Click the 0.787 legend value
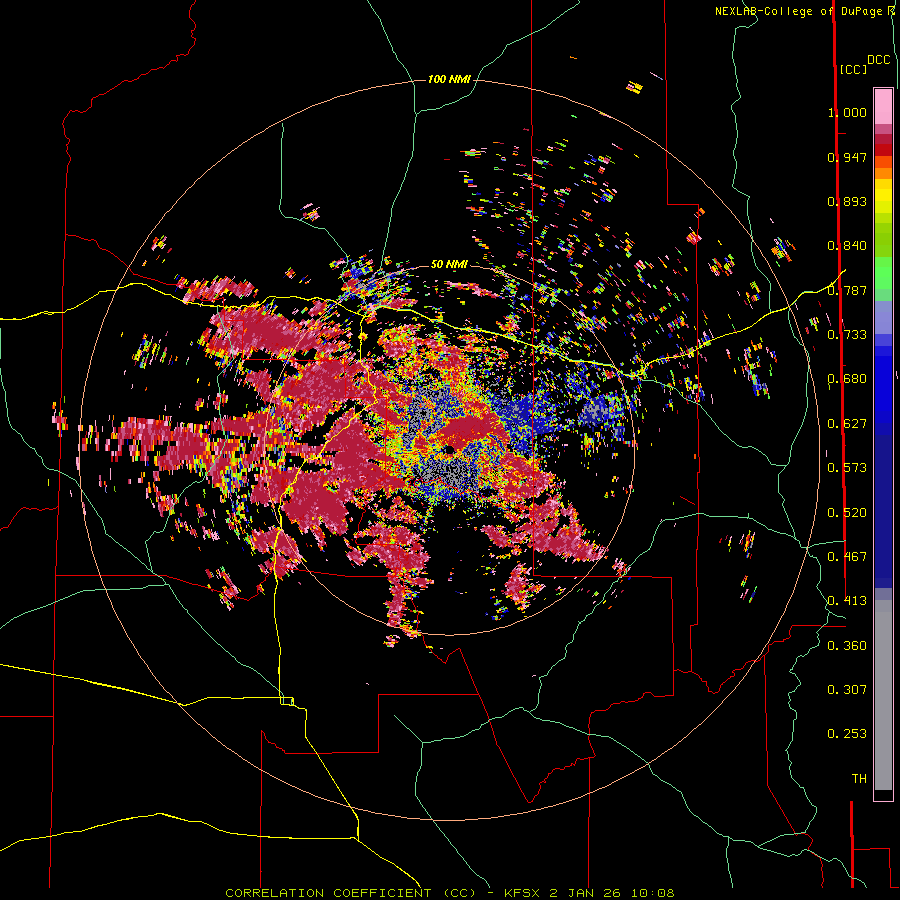This screenshot has width=900, height=900. [x=847, y=290]
